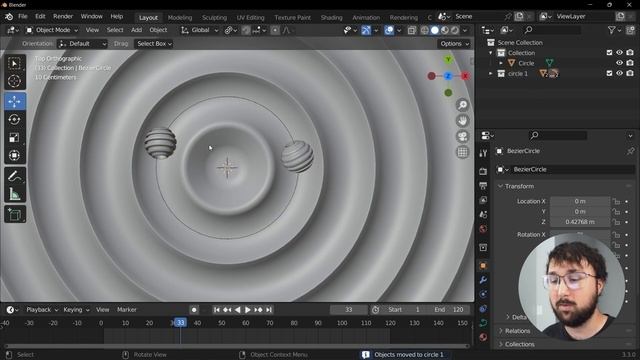Hide Circle object with eye icon
Image resolution: width=640 pixels, height=360 pixels.
click(620, 63)
